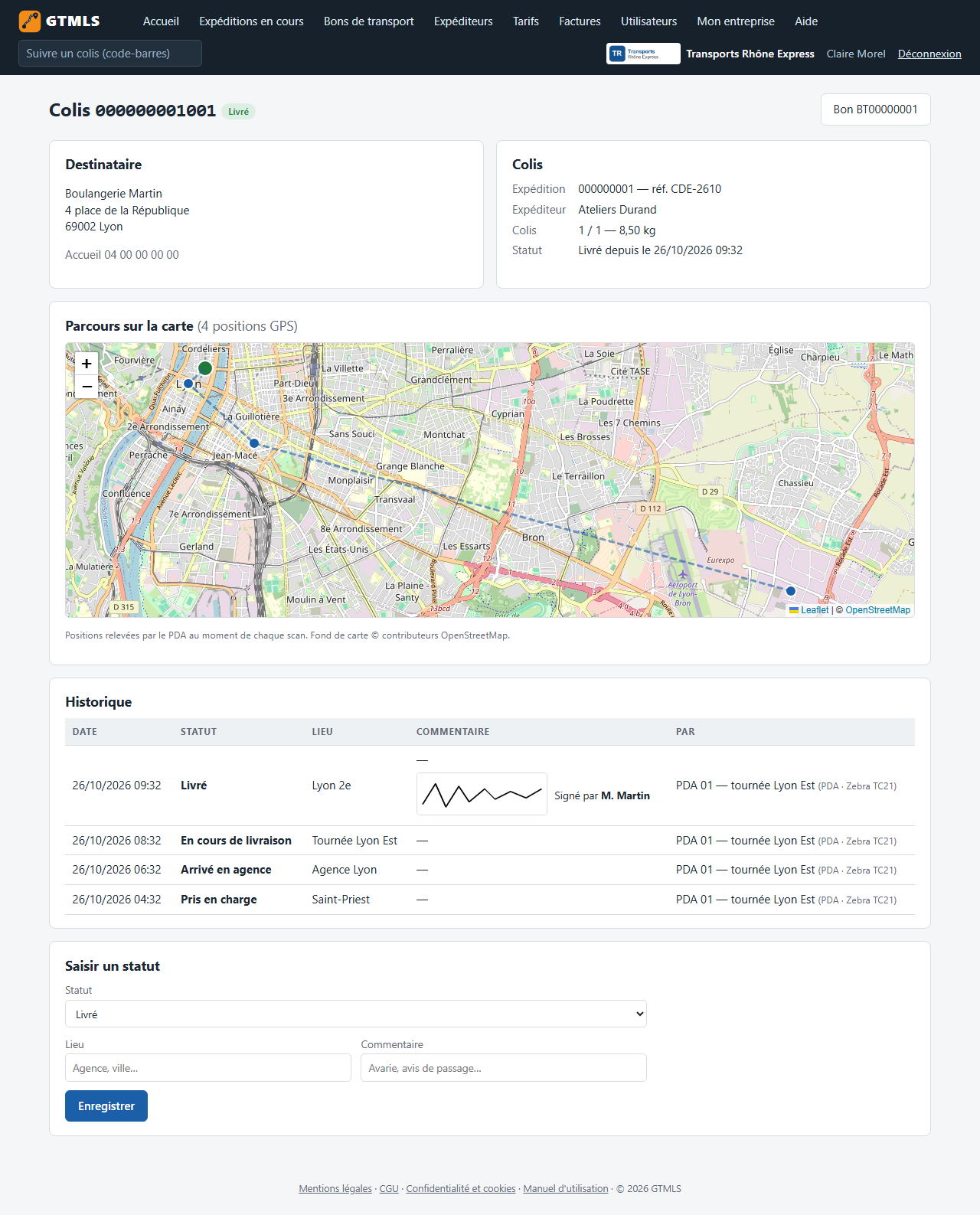The image size is (980, 1215).
Task: Click the green delivery marker on map
Action: [x=205, y=368]
